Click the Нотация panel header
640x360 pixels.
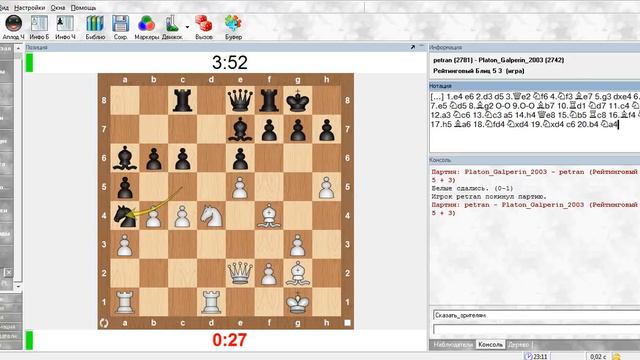click(x=534, y=86)
